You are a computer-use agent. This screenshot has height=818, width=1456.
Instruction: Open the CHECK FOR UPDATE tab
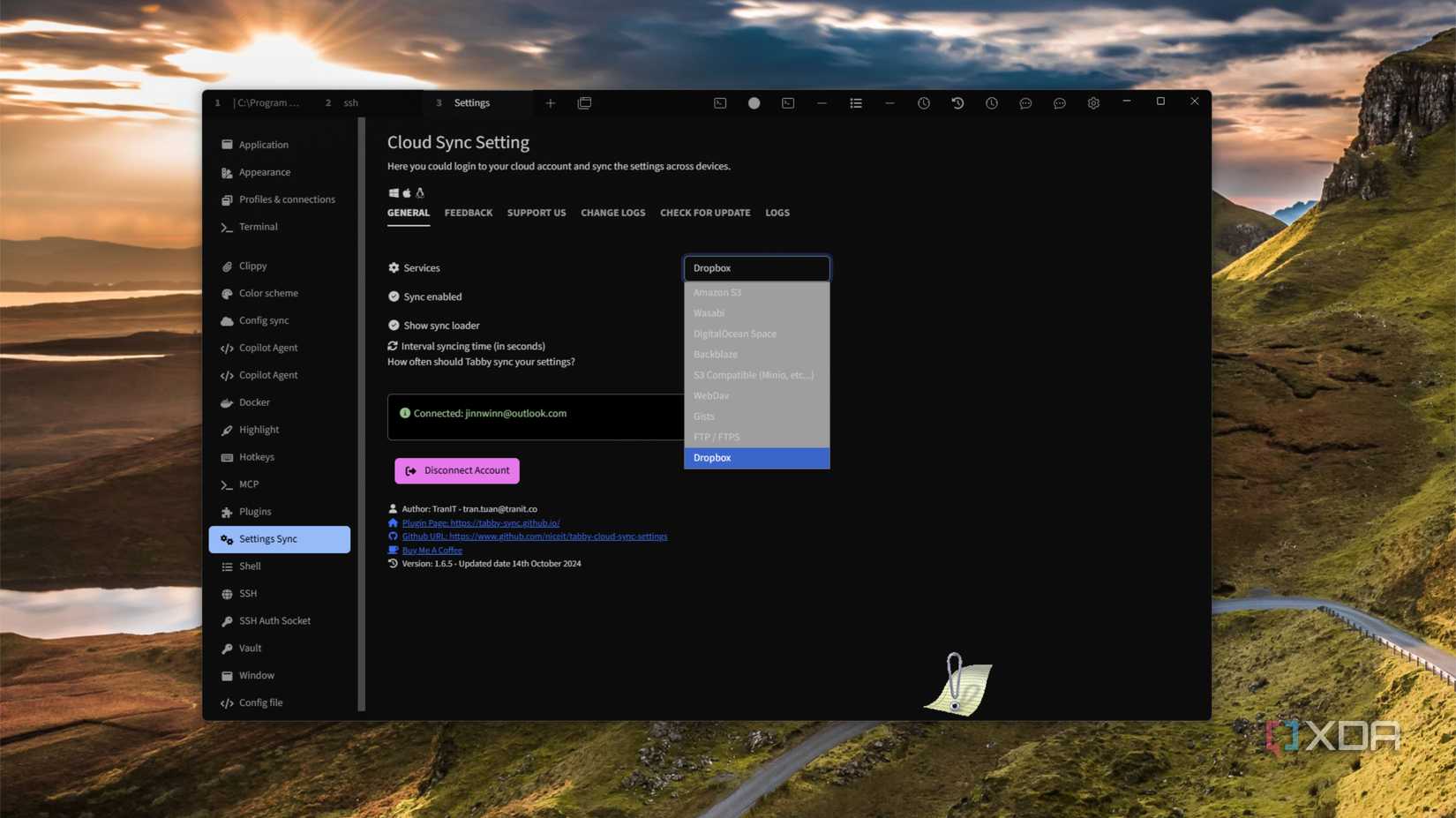click(705, 213)
